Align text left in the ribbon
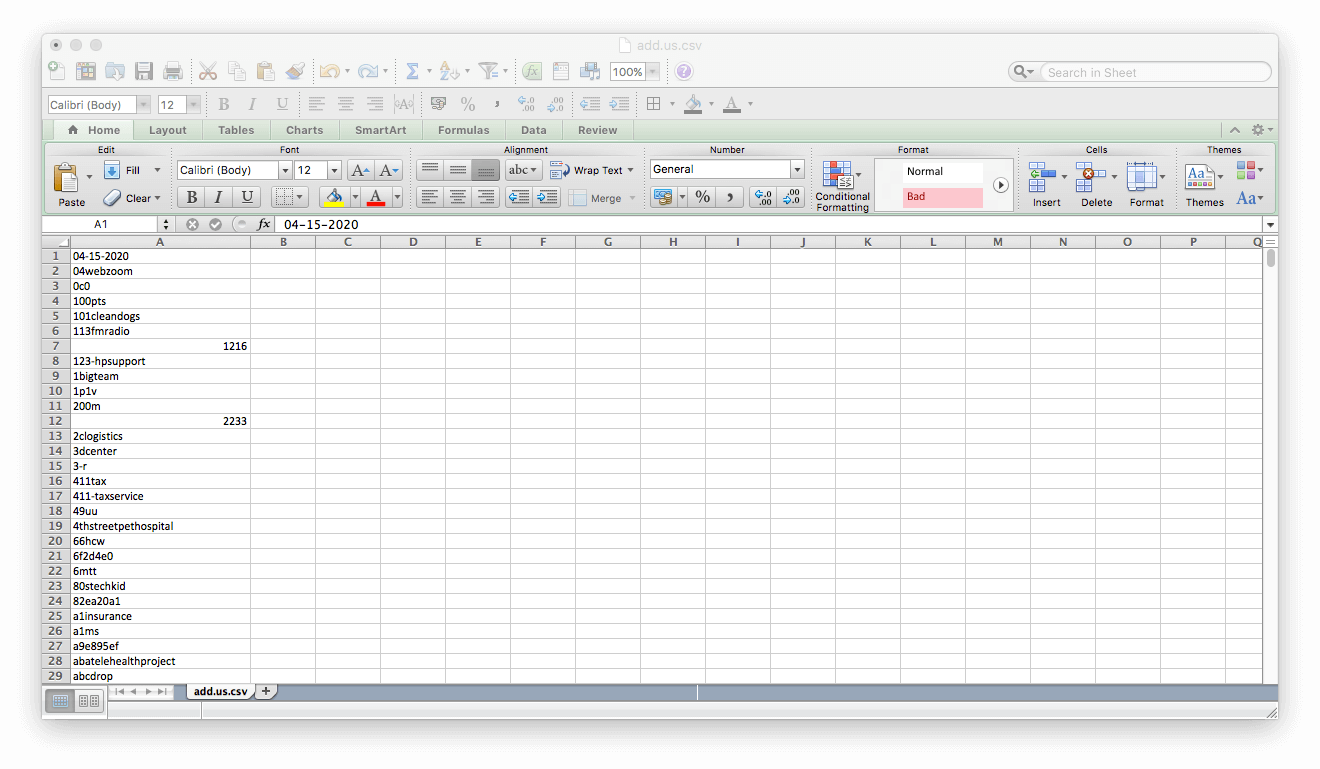Image resolution: width=1320 pixels, height=769 pixels. [x=430, y=197]
